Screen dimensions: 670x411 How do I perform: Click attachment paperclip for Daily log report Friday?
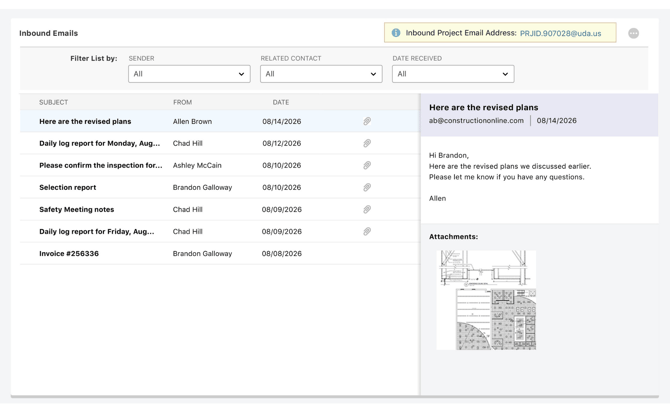367,232
